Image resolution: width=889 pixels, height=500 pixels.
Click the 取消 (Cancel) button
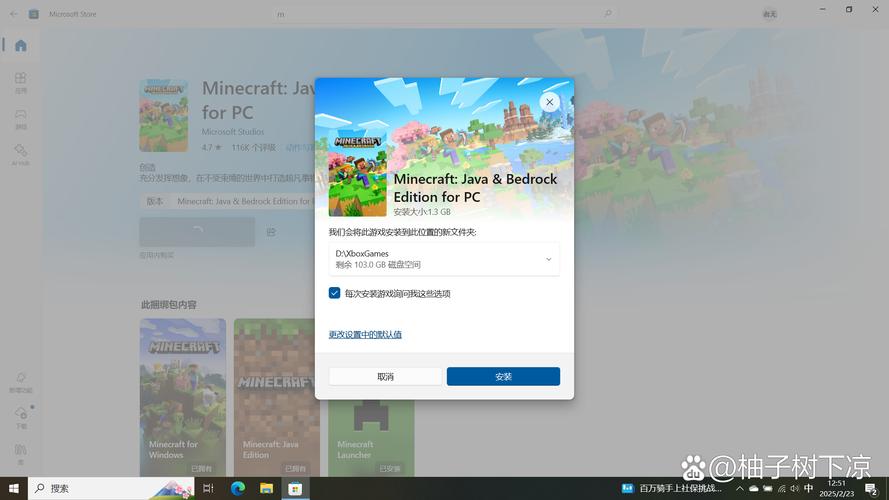pos(386,376)
